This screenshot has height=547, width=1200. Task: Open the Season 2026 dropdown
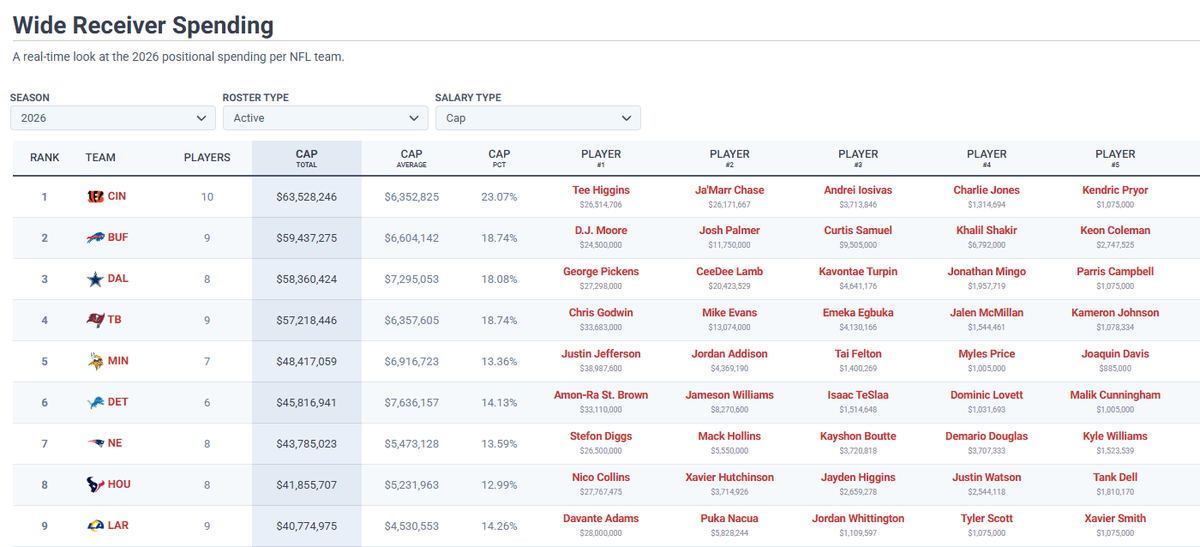[113, 118]
